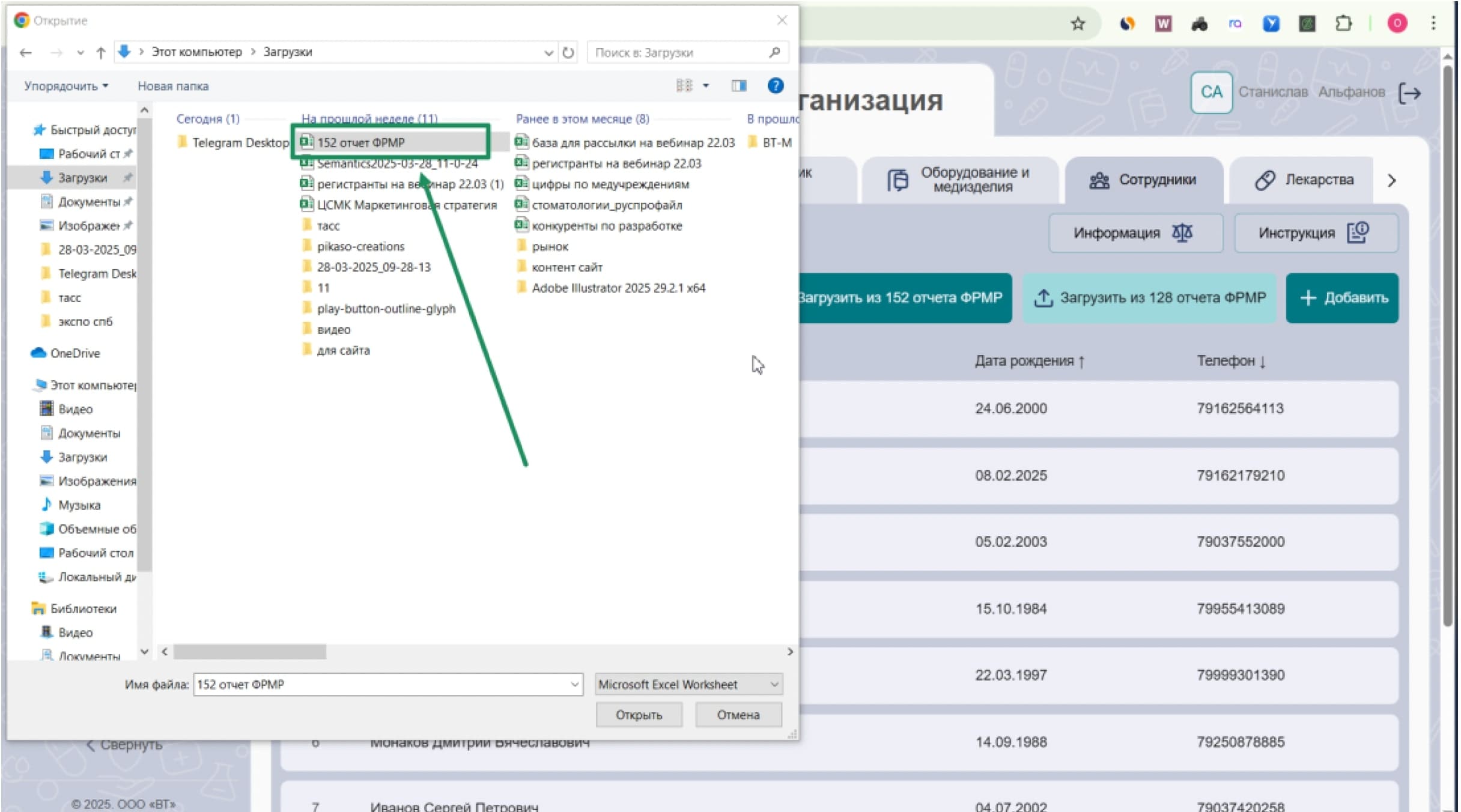Select the Telegram Desktop folder in list
1461x812 pixels.
pos(233,142)
